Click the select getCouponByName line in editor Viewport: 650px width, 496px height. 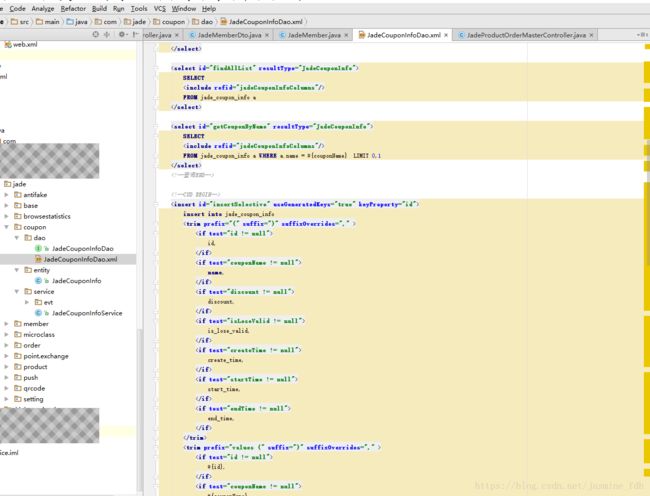click(x=272, y=126)
